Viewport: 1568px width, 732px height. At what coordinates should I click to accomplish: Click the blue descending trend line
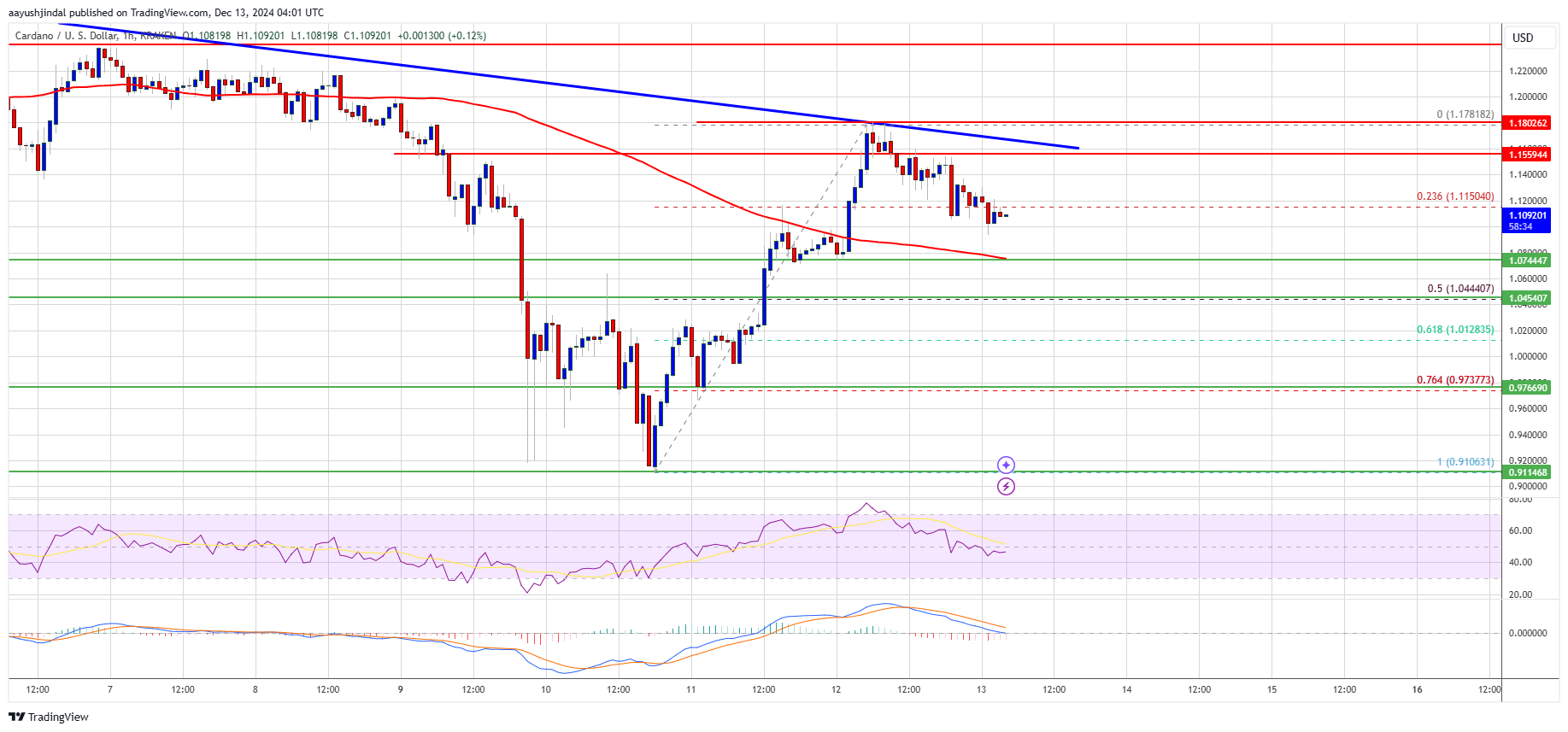point(547,85)
